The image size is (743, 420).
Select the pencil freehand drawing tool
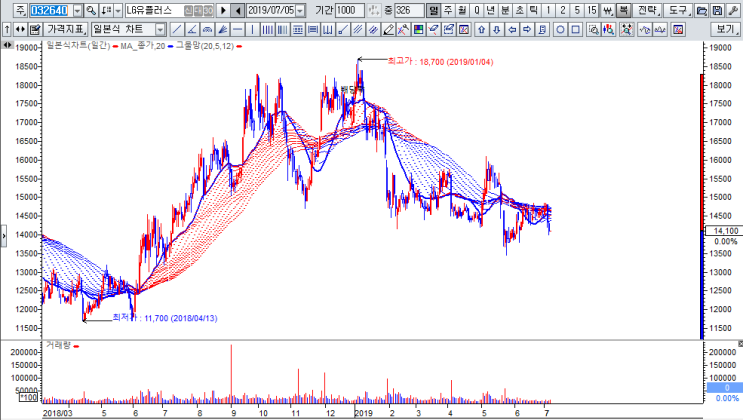(388, 30)
